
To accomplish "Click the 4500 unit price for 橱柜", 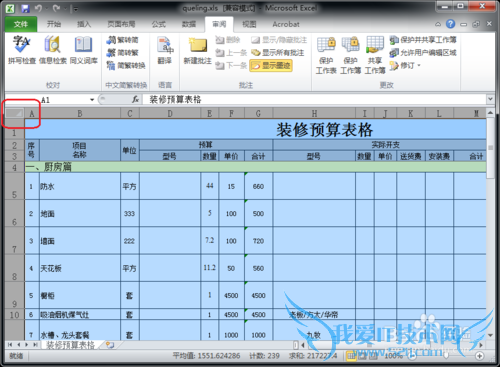I will [x=231, y=295].
